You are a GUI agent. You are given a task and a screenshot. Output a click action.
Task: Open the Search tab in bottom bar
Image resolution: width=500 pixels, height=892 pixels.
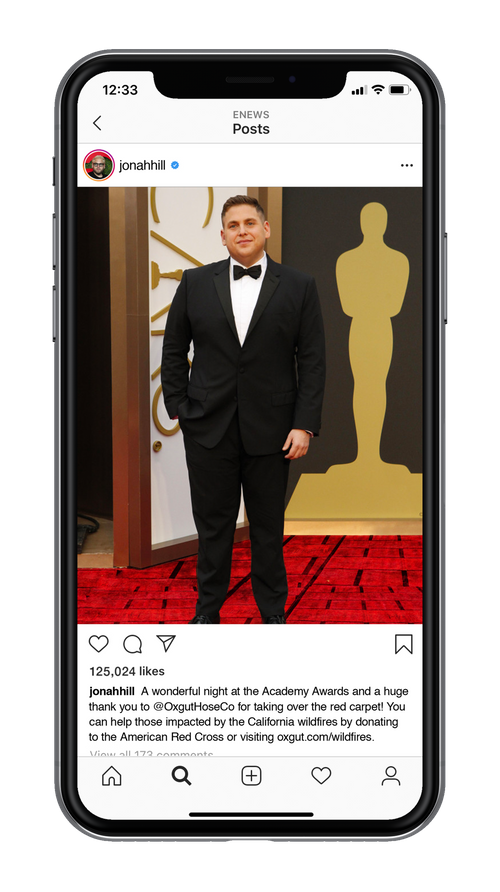tap(181, 776)
